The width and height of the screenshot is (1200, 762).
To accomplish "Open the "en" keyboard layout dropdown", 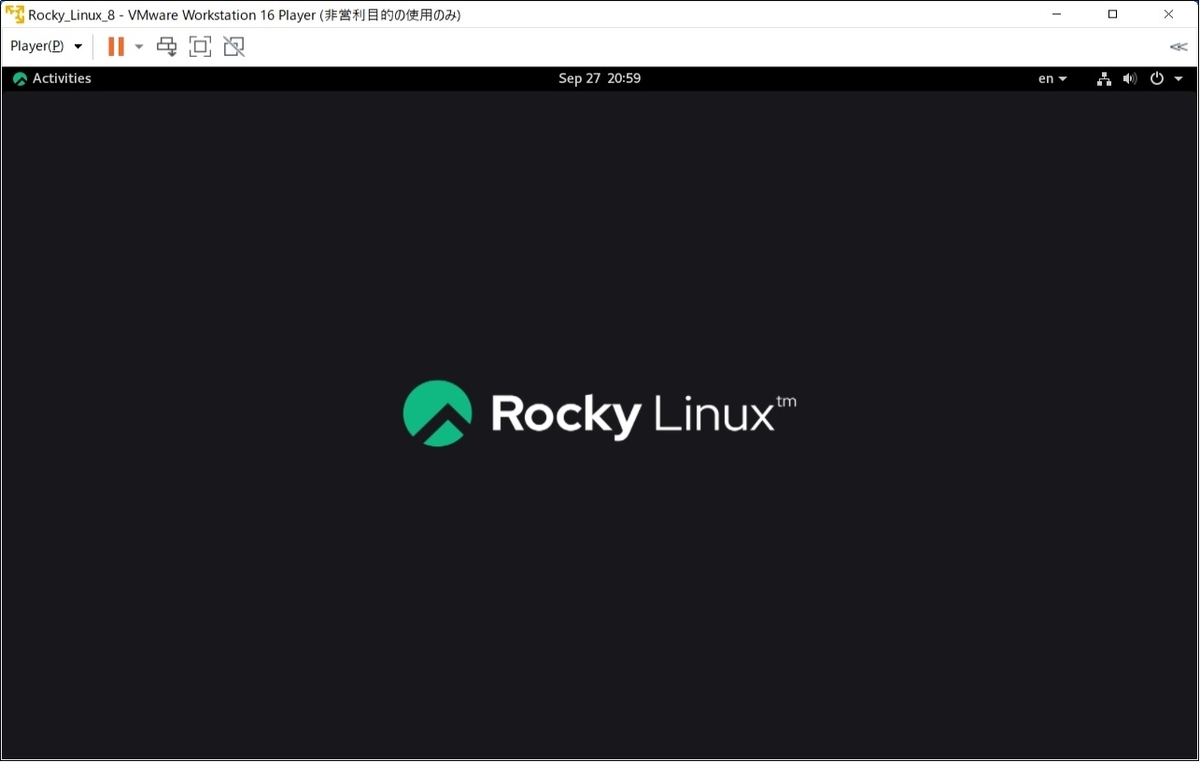I will pyautogui.click(x=1051, y=78).
